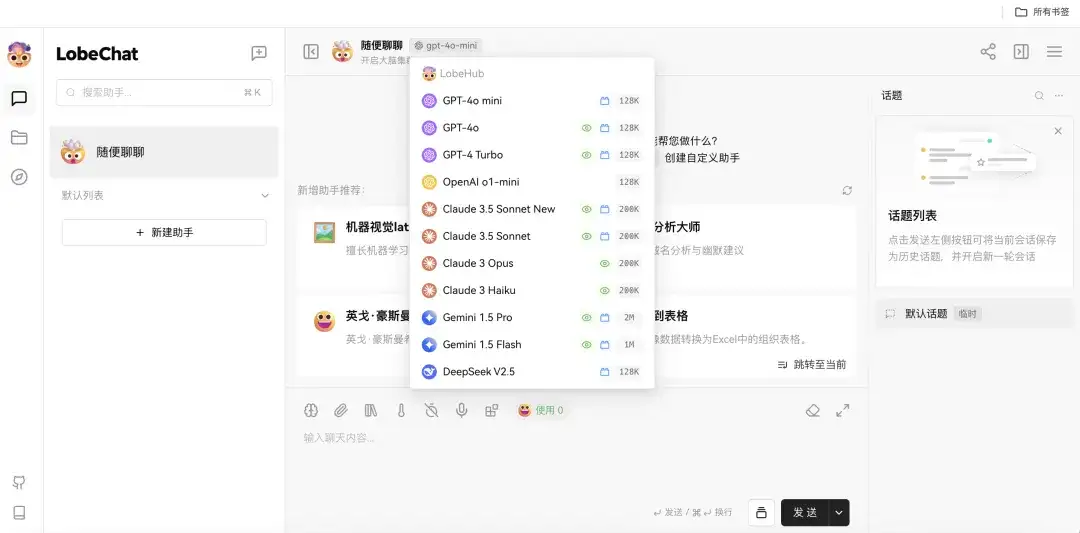Open the knowledge base library icon

(x=371, y=410)
